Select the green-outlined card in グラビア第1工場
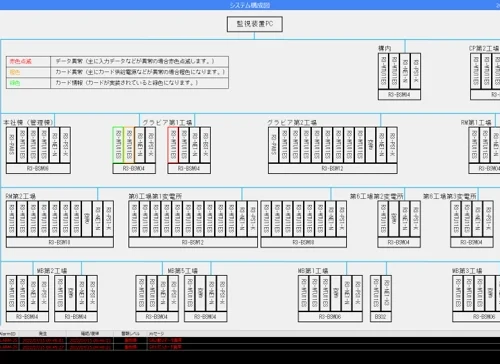 pyautogui.click(x=118, y=145)
